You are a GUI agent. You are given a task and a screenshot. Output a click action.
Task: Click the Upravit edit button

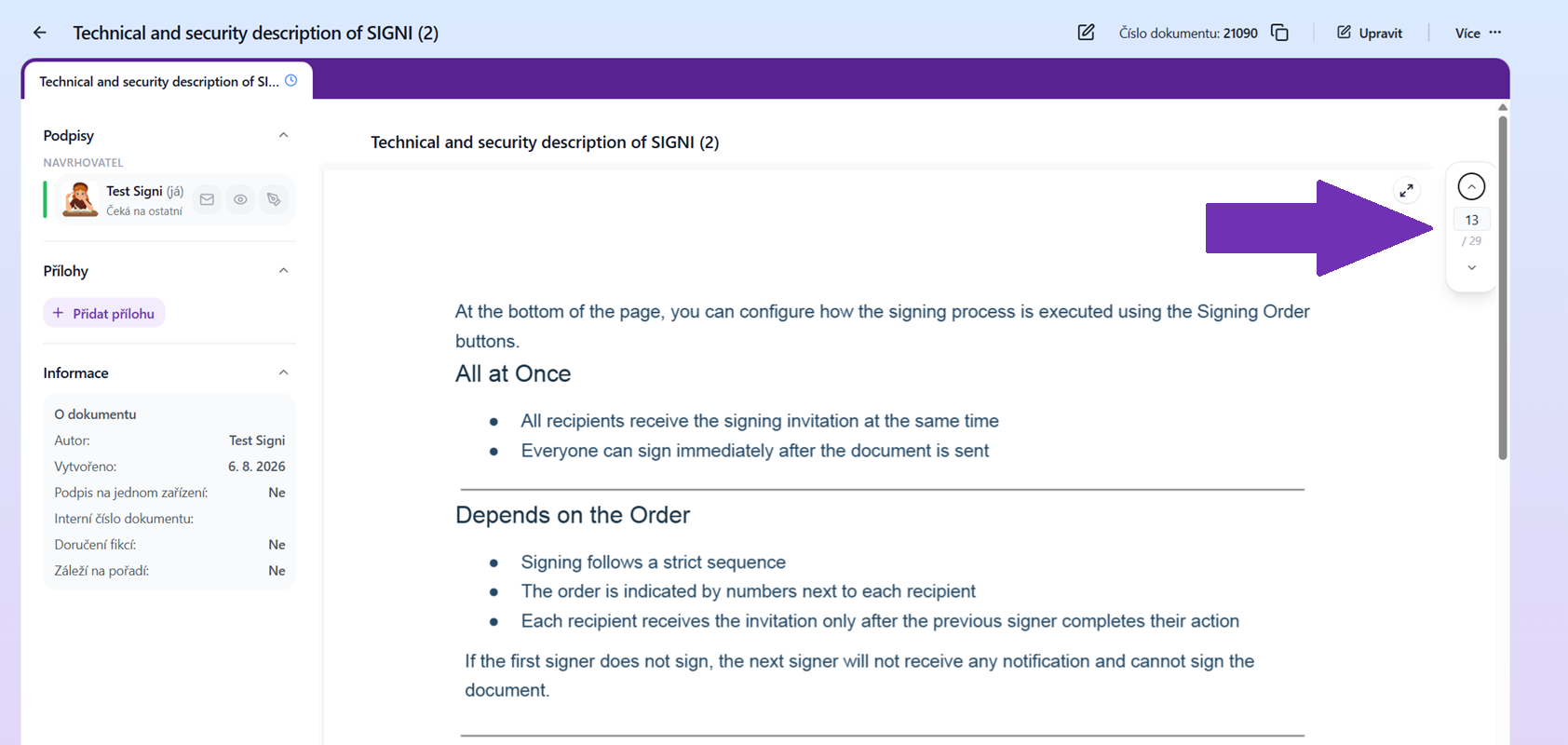pos(1370,33)
